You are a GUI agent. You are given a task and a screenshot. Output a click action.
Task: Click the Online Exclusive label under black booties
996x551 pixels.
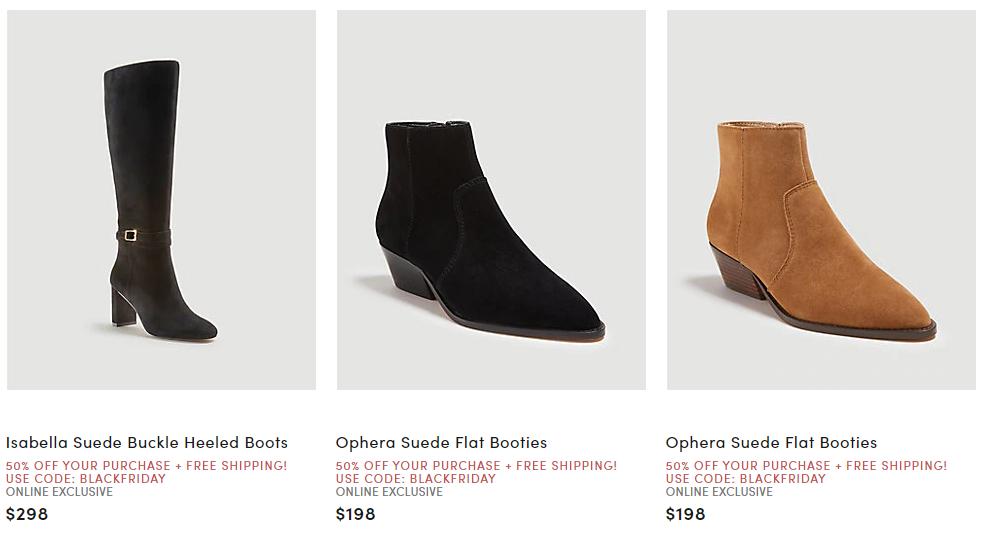pos(389,491)
